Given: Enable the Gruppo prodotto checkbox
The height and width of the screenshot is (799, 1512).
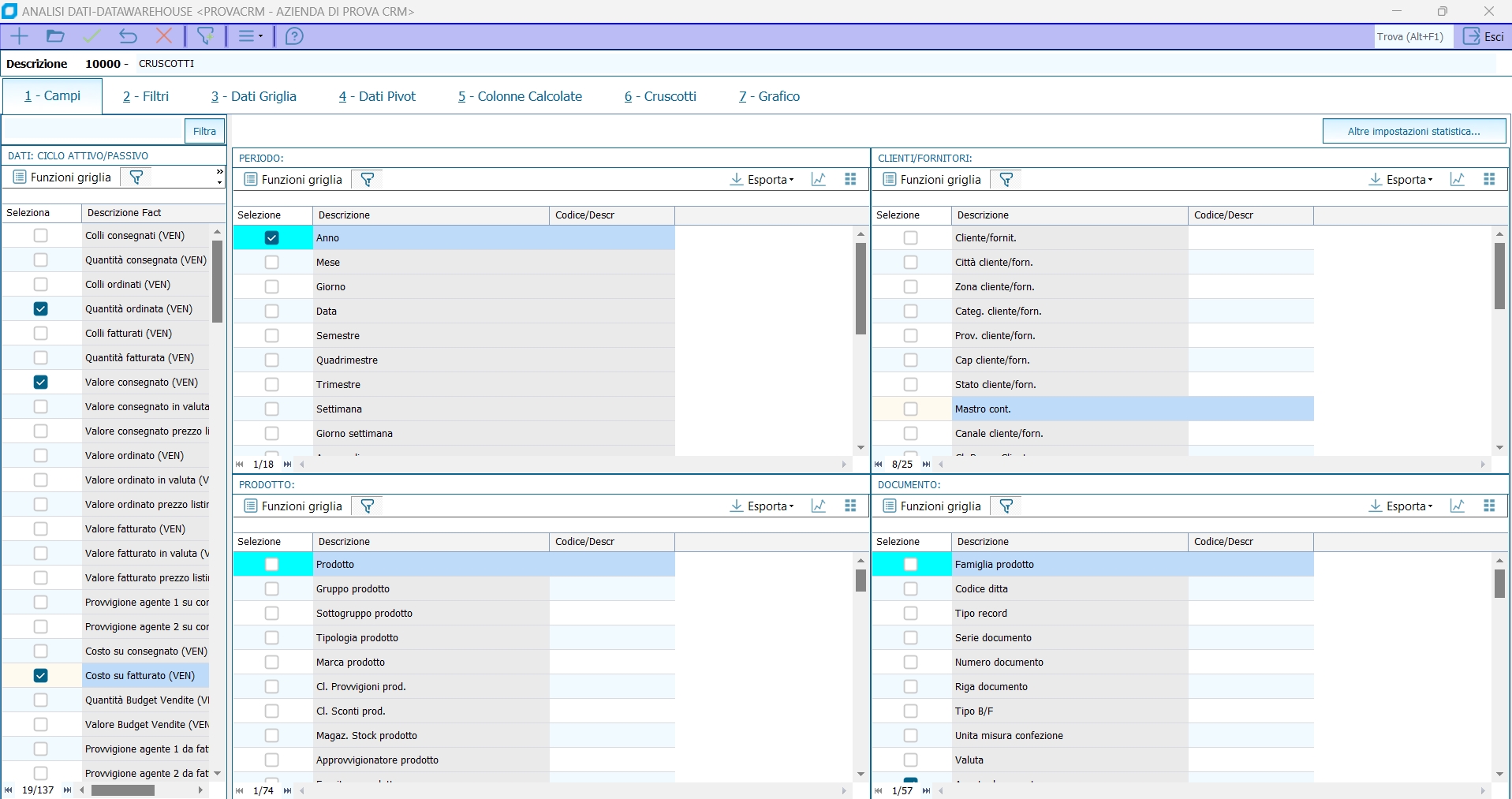Looking at the screenshot, I should pyautogui.click(x=272, y=589).
